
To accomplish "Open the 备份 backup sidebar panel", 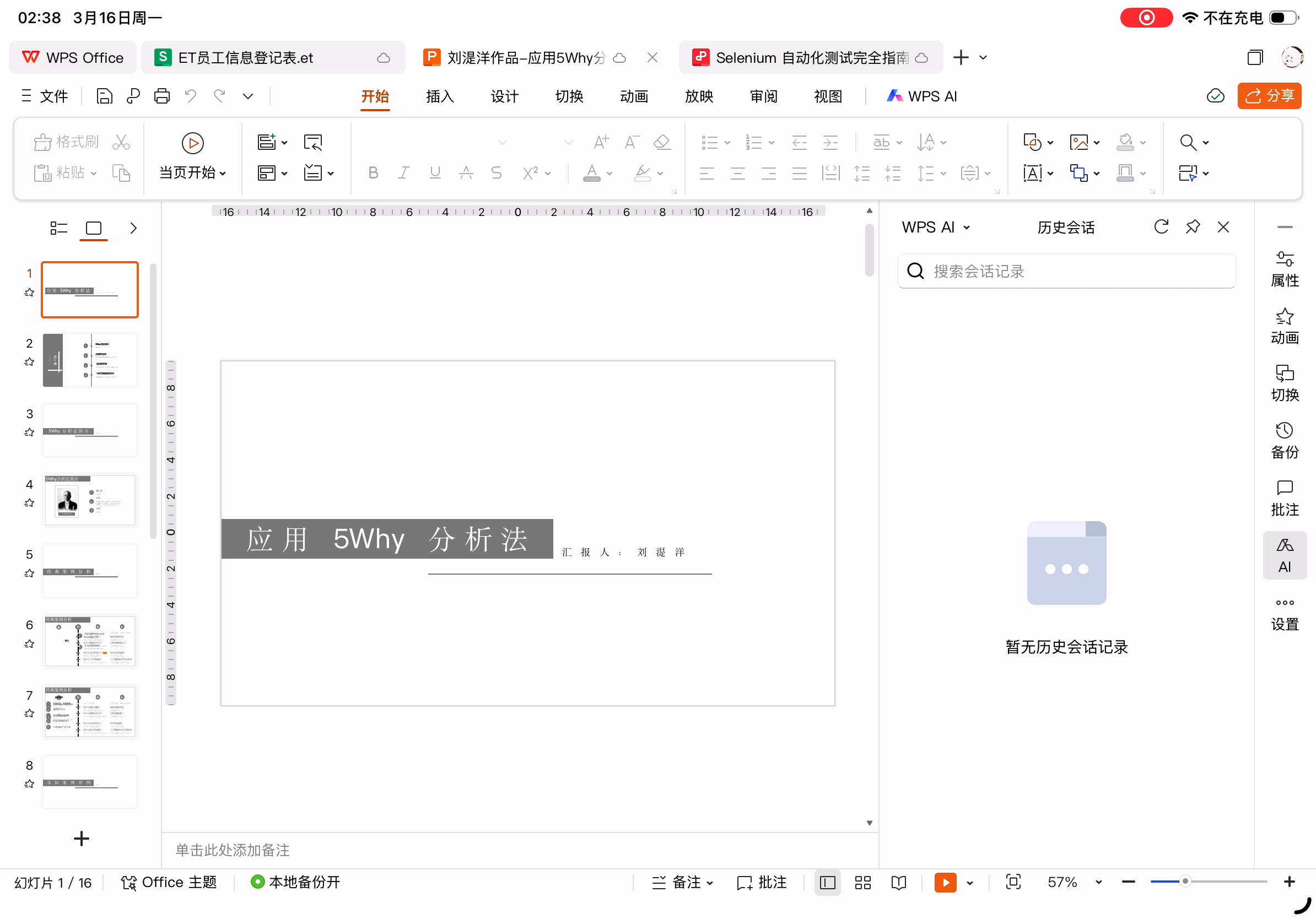I will click(1284, 441).
